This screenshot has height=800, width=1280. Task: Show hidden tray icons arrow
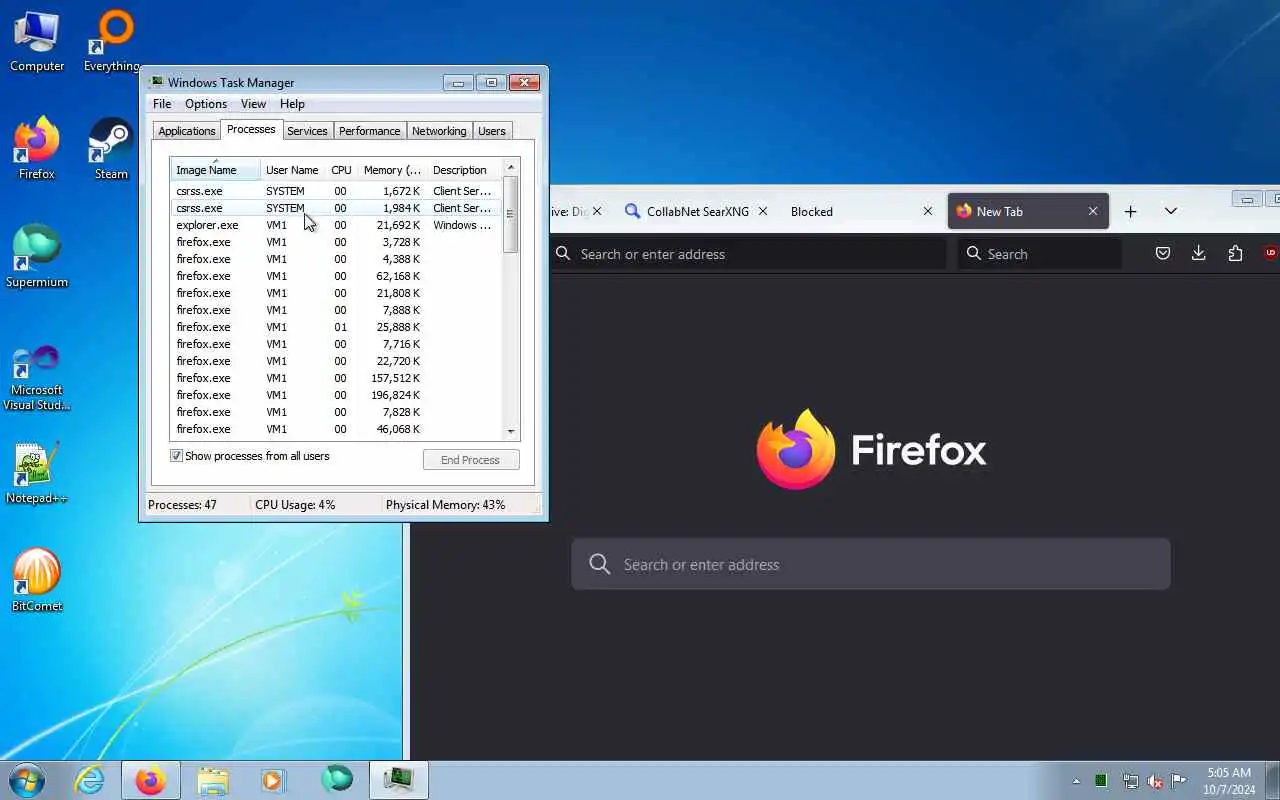point(1076,781)
